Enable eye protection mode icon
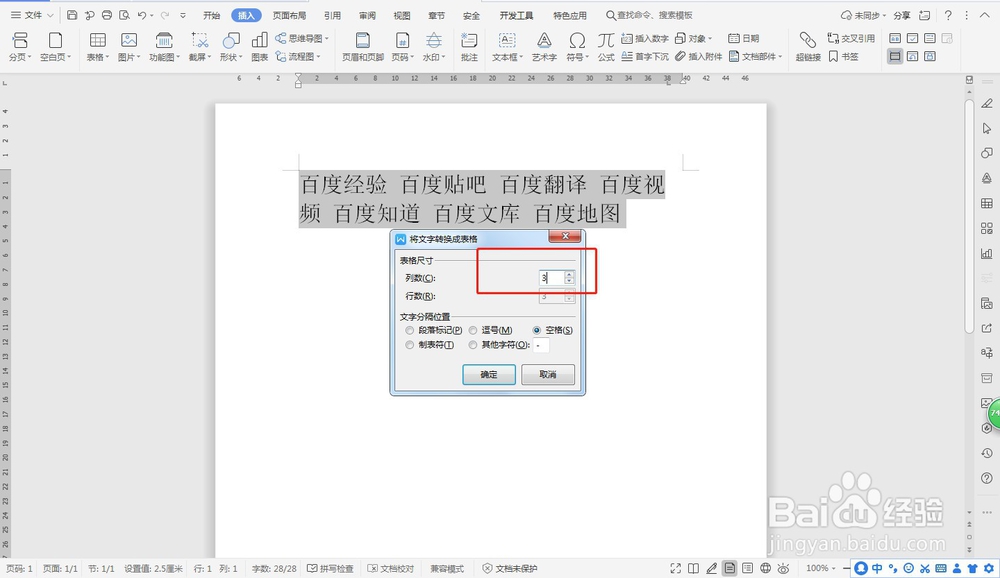Screen dimensions: 1000x578 [783, 568]
